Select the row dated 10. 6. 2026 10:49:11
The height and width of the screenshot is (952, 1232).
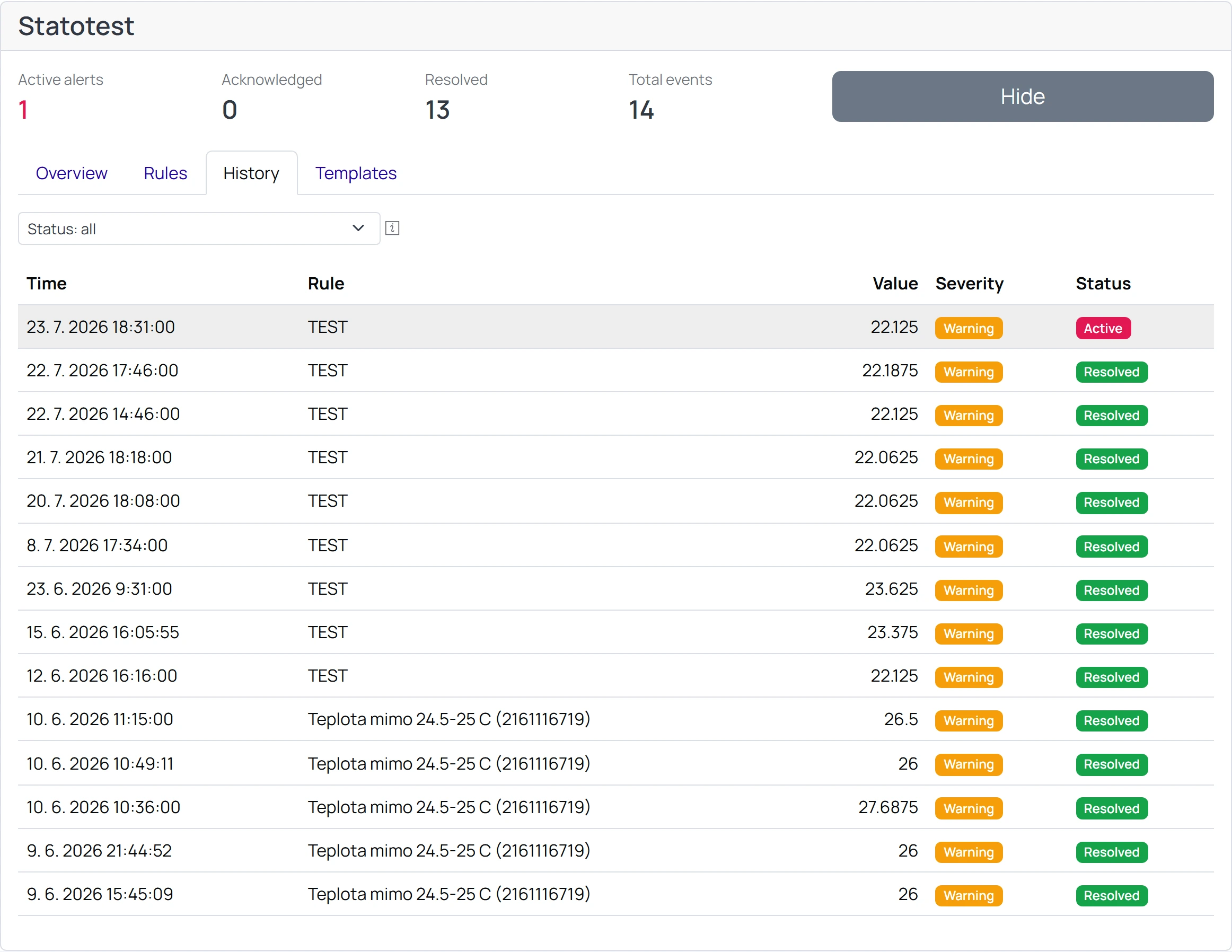click(616, 763)
